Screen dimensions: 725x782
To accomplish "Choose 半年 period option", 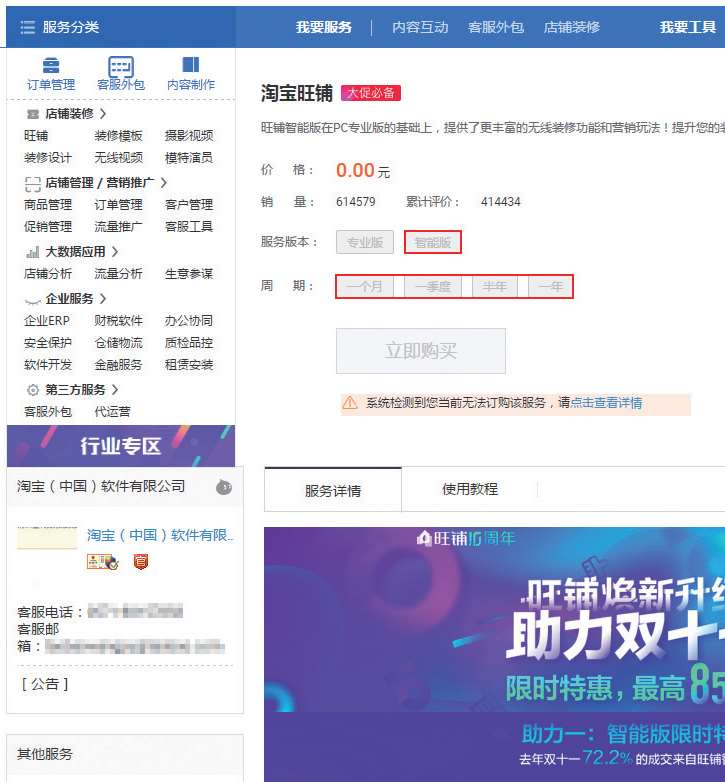I will click(495, 287).
